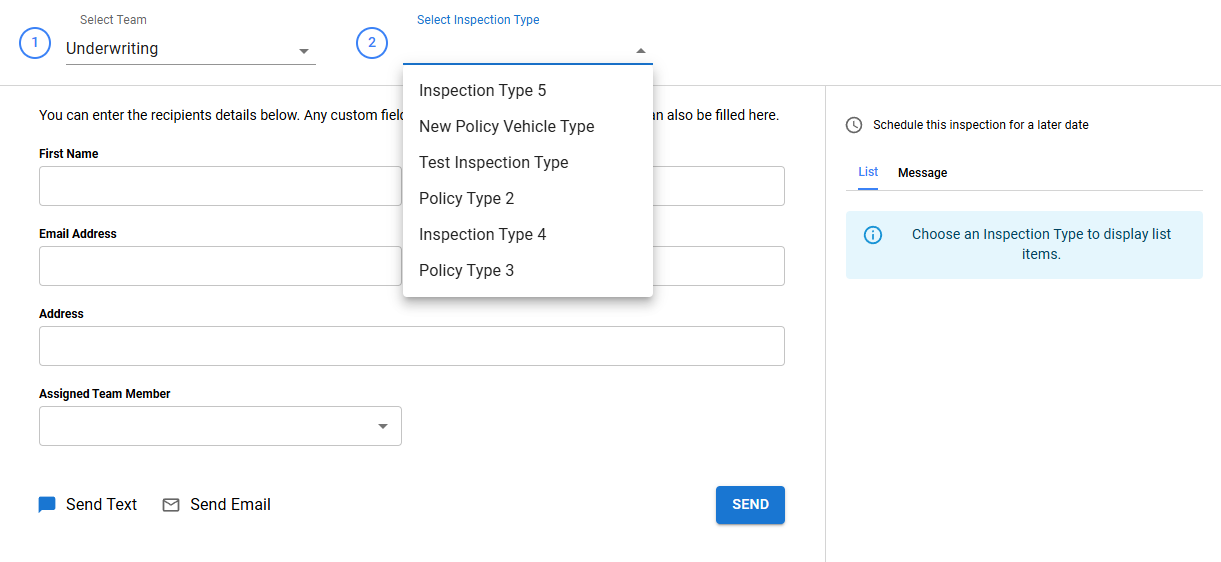Choose Inspection Type 5 from list
The width and height of the screenshot is (1221, 562).
point(528,91)
